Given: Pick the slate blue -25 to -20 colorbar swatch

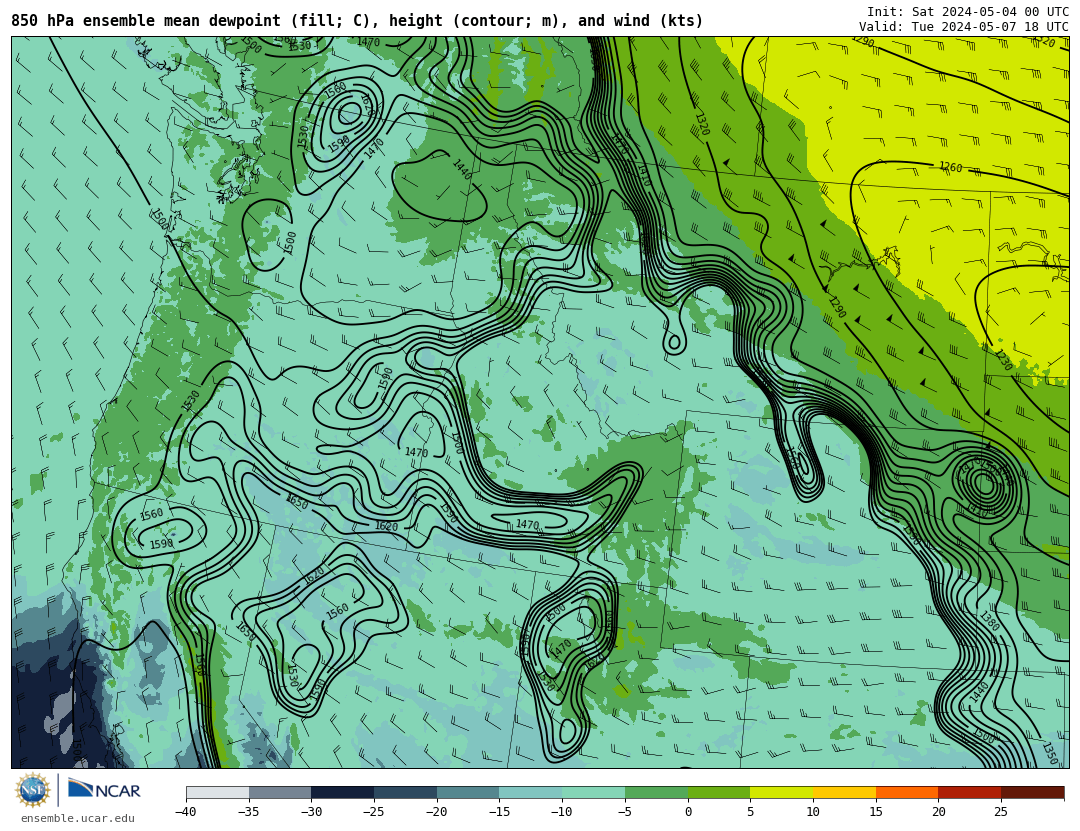Looking at the screenshot, I should [x=405, y=792].
